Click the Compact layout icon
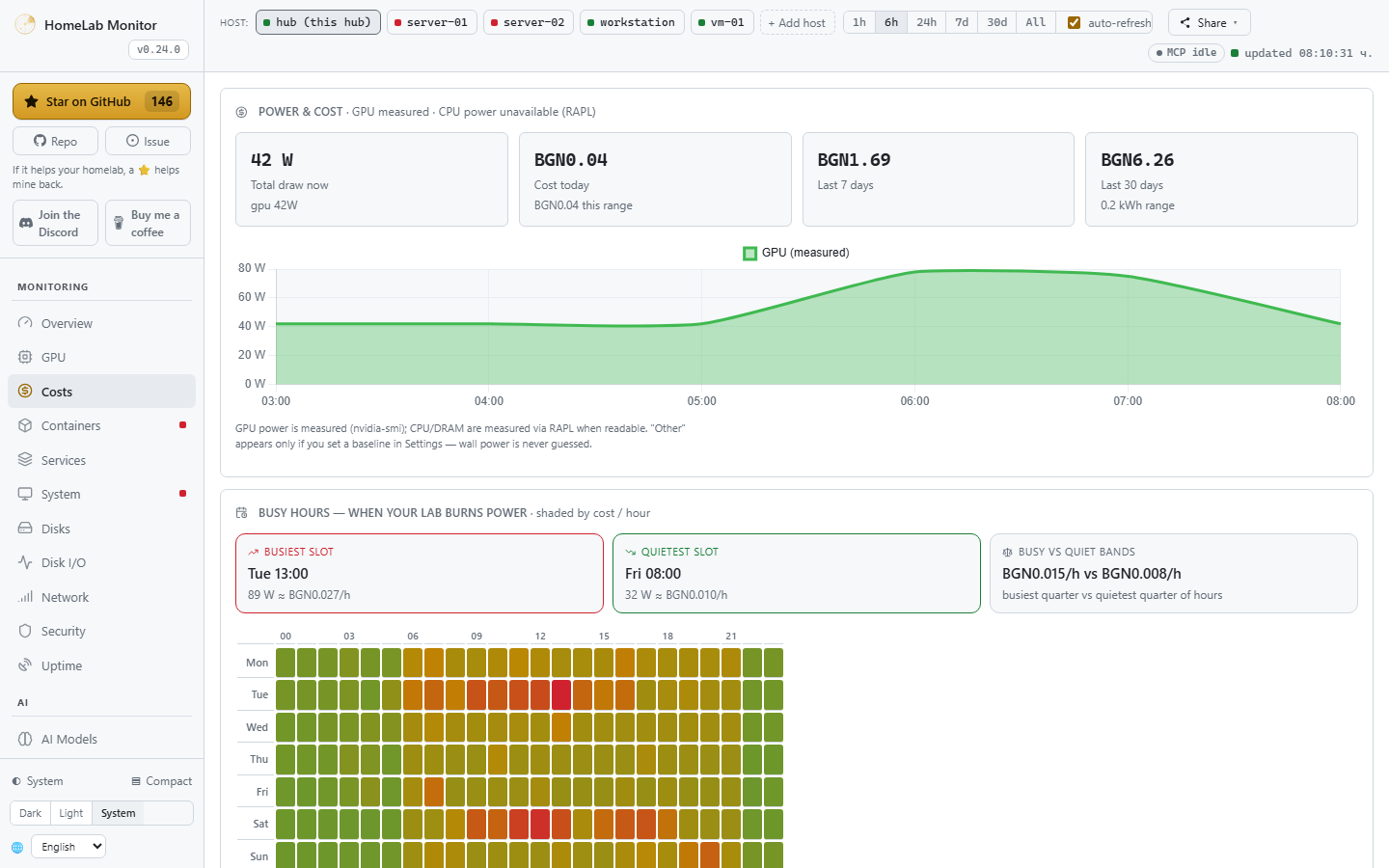Screen dimensions: 1389x868 click(136, 781)
